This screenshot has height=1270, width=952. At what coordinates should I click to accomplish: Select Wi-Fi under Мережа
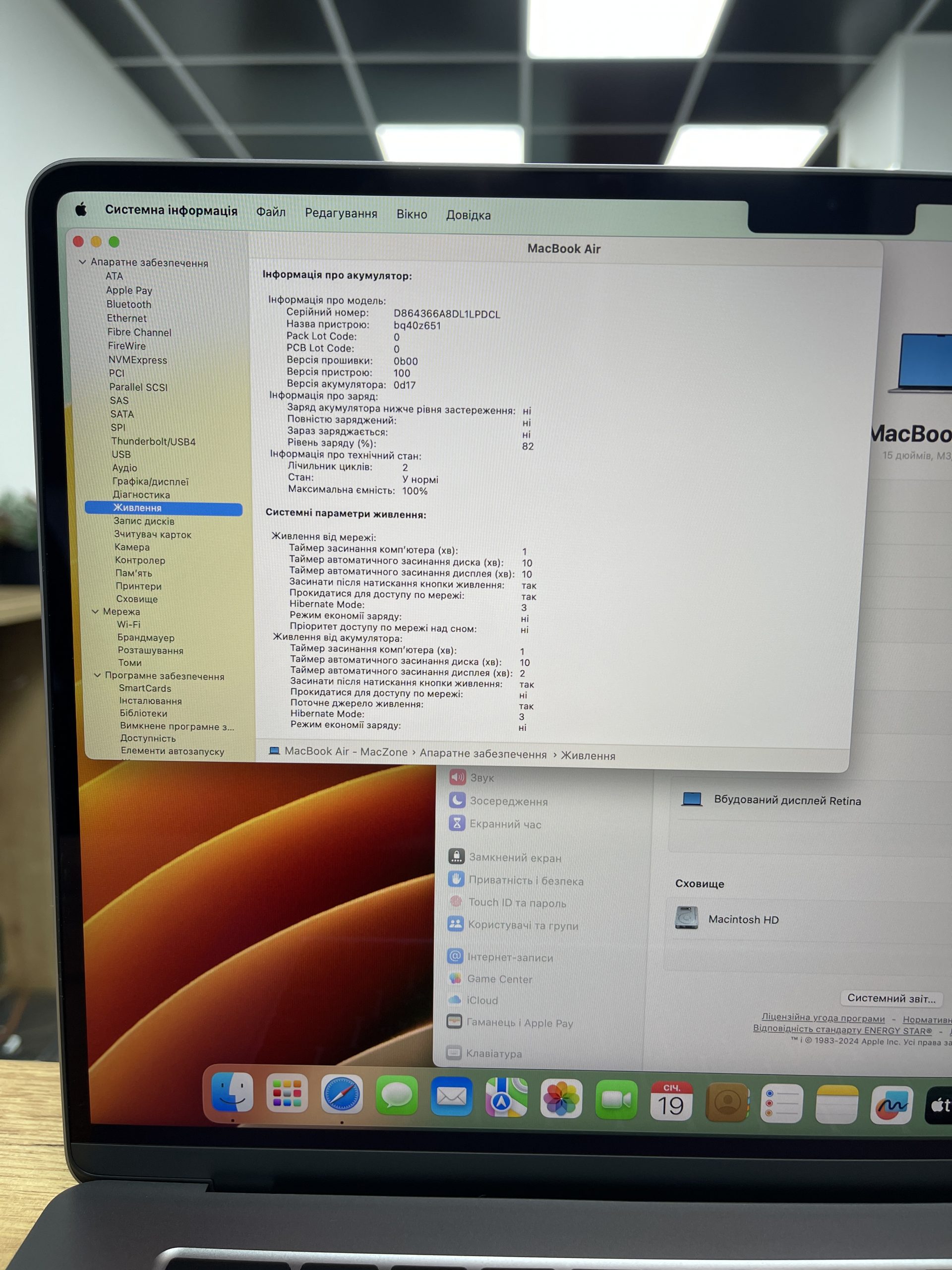click(128, 625)
